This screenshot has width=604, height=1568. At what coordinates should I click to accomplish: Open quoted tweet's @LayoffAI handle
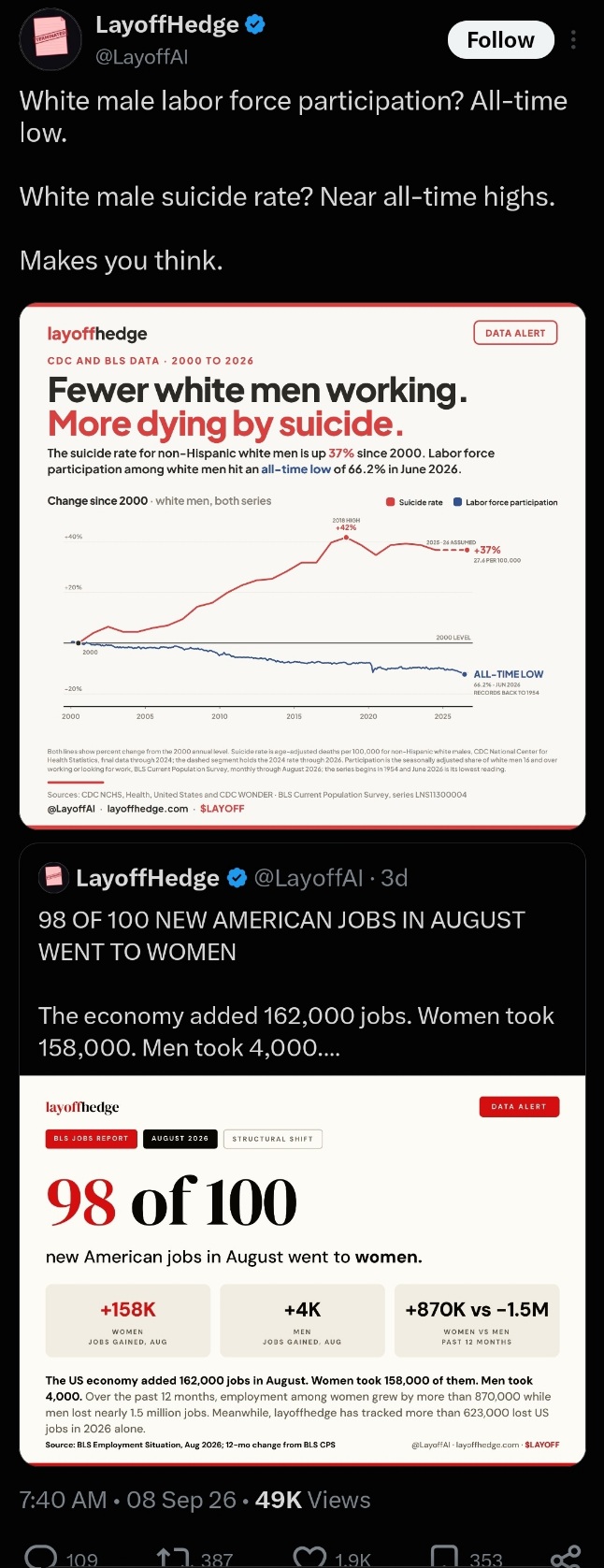[308, 878]
